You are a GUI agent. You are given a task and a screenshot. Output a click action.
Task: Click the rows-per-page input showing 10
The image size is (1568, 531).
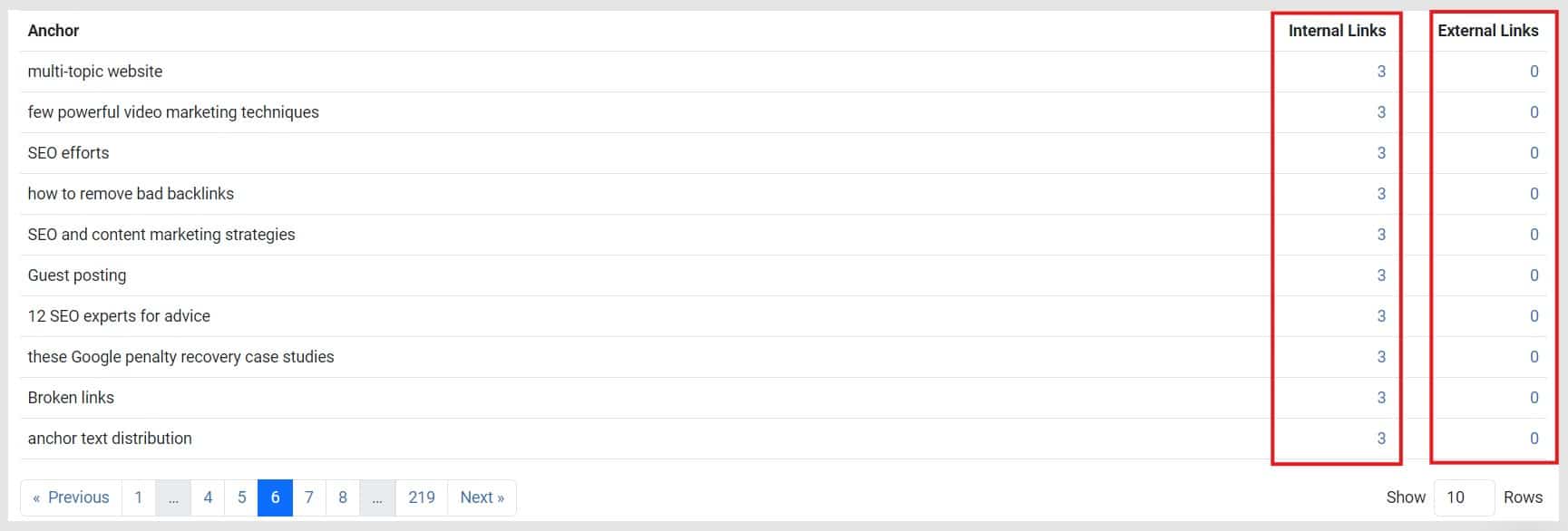click(x=1463, y=497)
